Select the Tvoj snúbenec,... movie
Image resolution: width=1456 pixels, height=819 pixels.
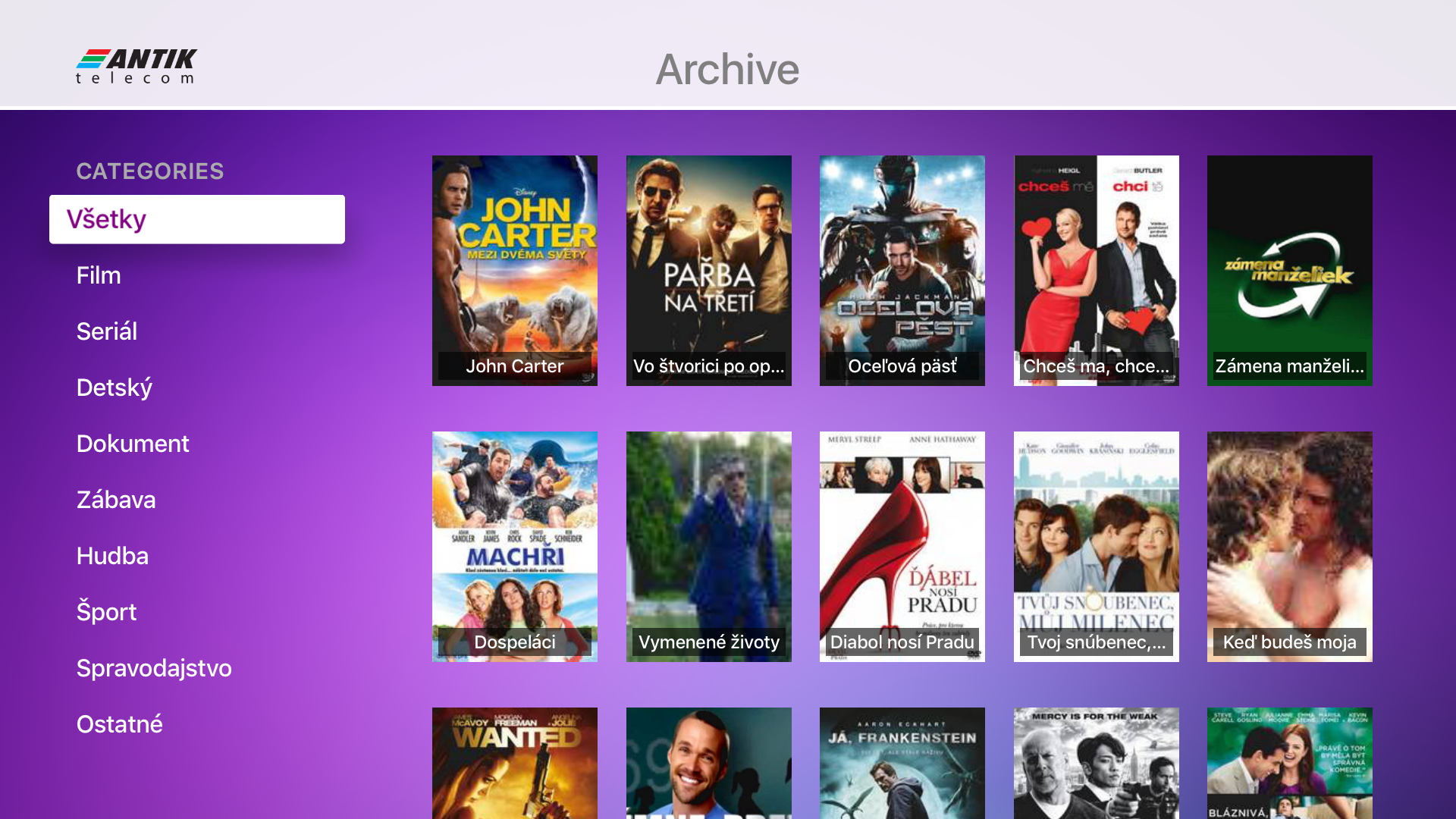coord(1097,547)
